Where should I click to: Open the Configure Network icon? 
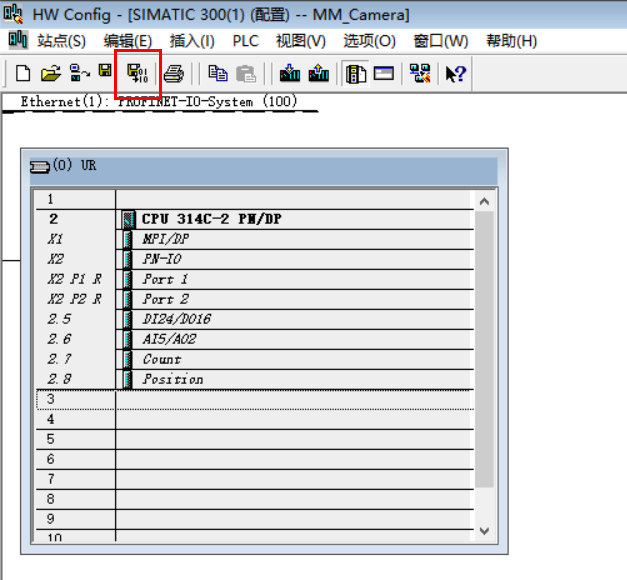coord(420,73)
